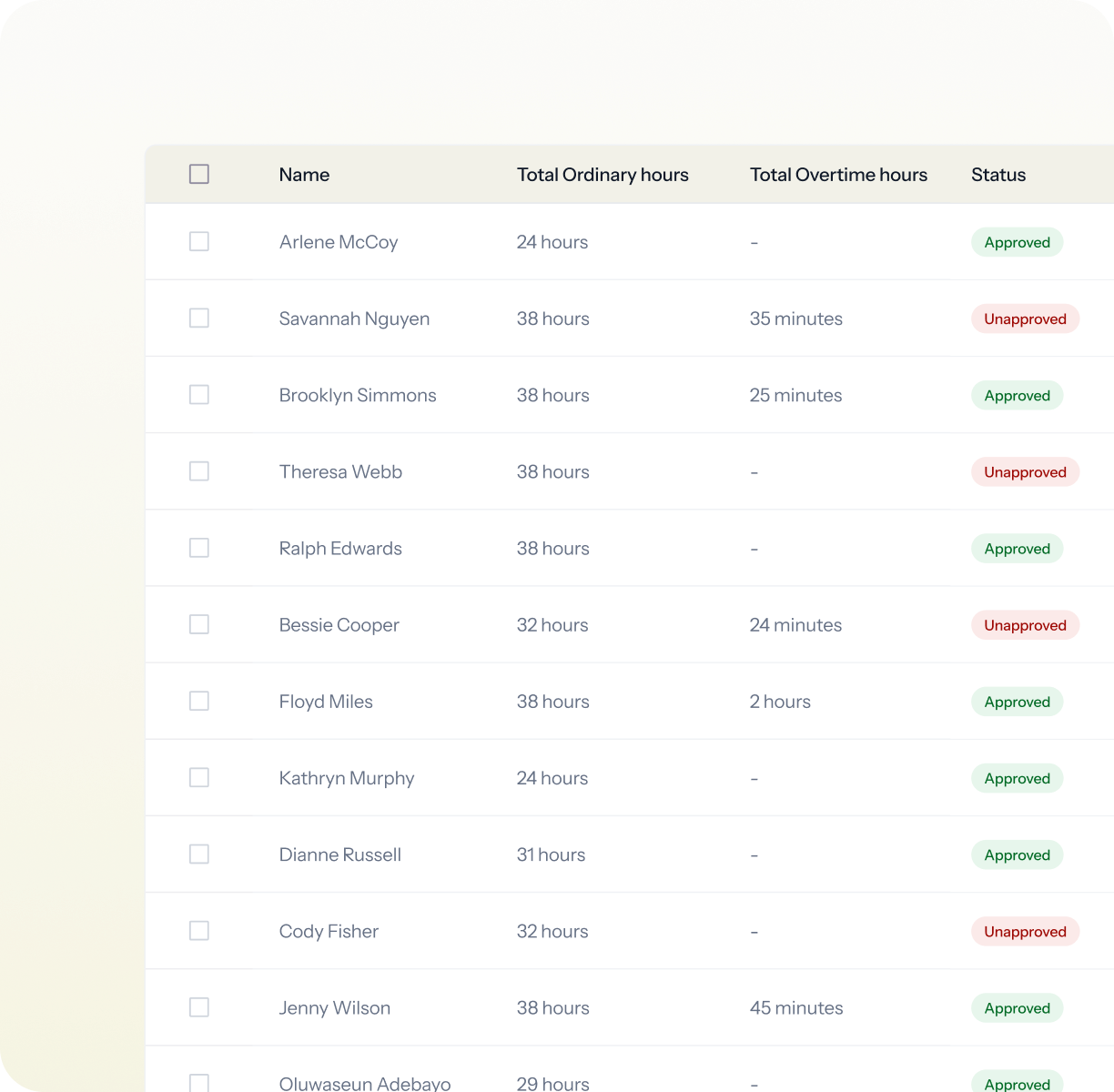Click the Approved badge for Brooklyn Simmons

1018,395
